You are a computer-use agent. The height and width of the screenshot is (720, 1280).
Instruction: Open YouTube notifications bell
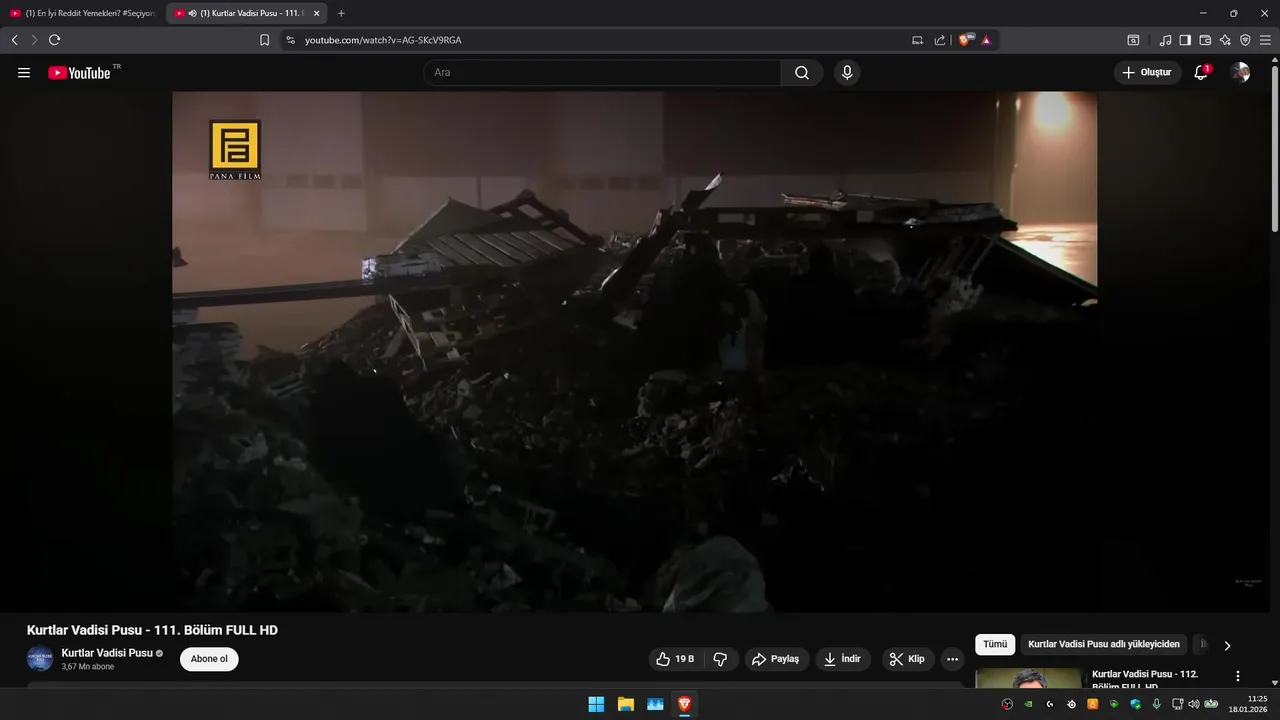(1201, 72)
